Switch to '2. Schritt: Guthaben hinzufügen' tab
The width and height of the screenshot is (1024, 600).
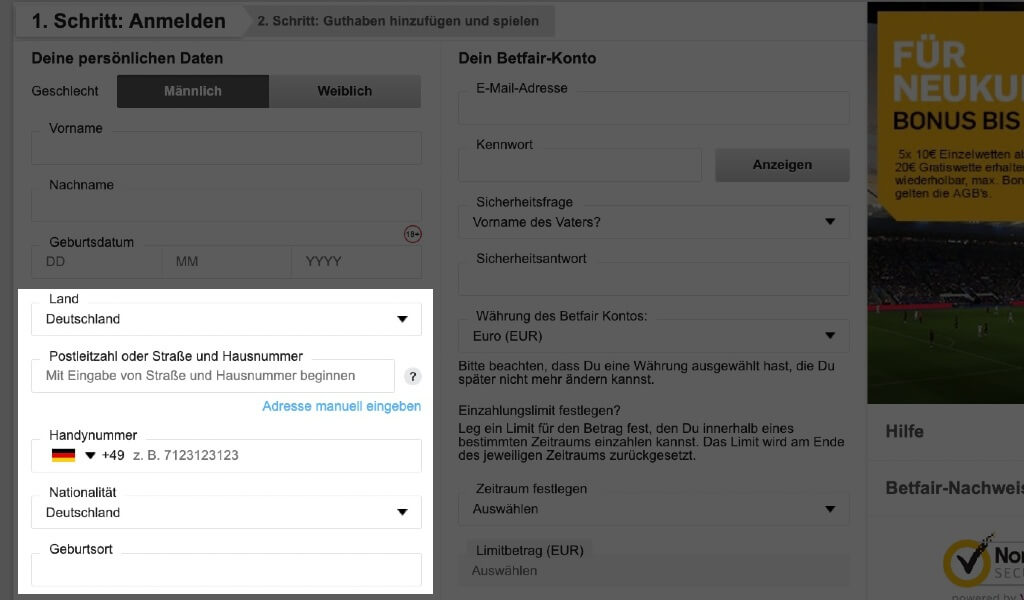point(398,21)
